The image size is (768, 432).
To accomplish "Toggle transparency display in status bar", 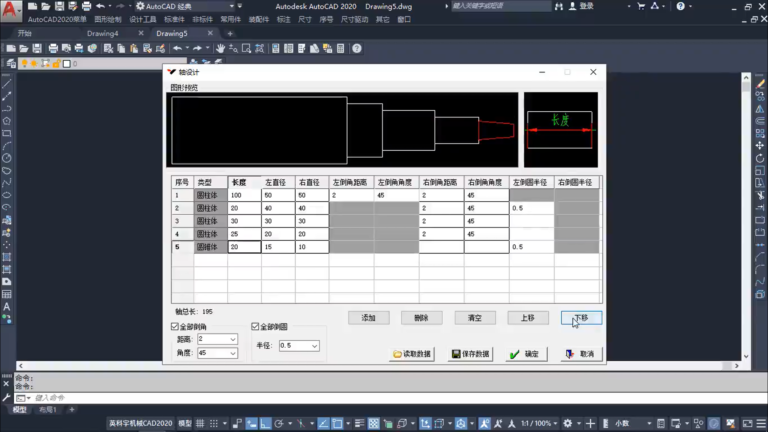I will [374, 423].
